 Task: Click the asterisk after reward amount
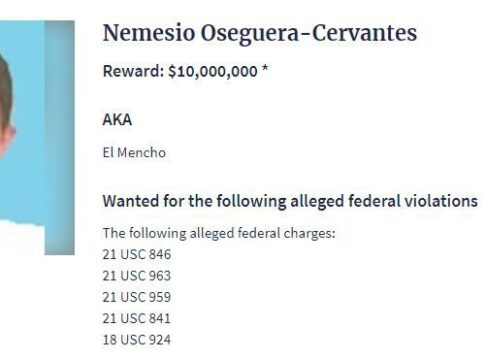pyautogui.click(x=265, y=69)
